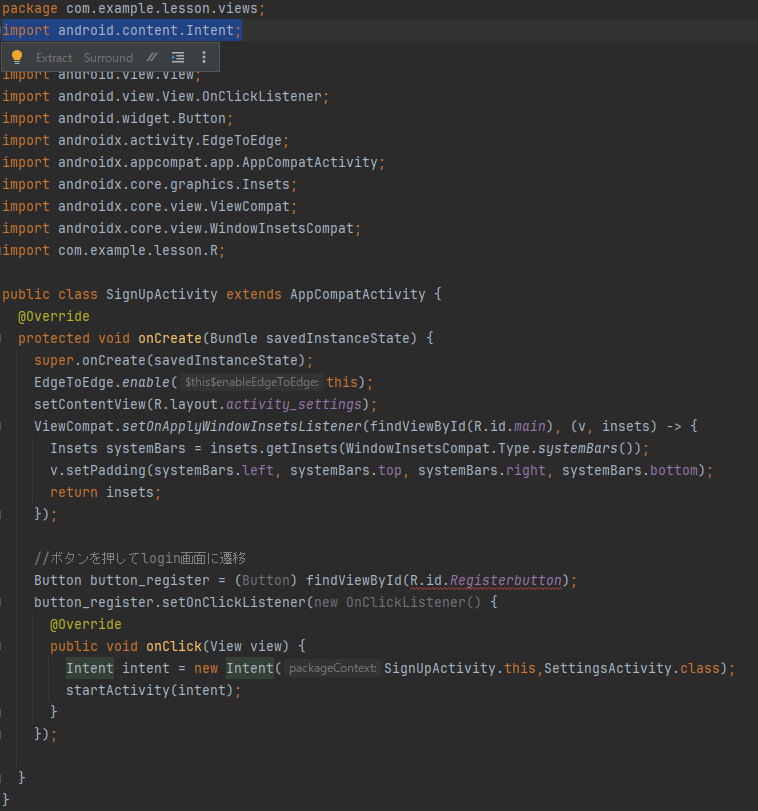Image resolution: width=758 pixels, height=811 pixels.
Task: Click the onCreate method name
Action: (170, 338)
